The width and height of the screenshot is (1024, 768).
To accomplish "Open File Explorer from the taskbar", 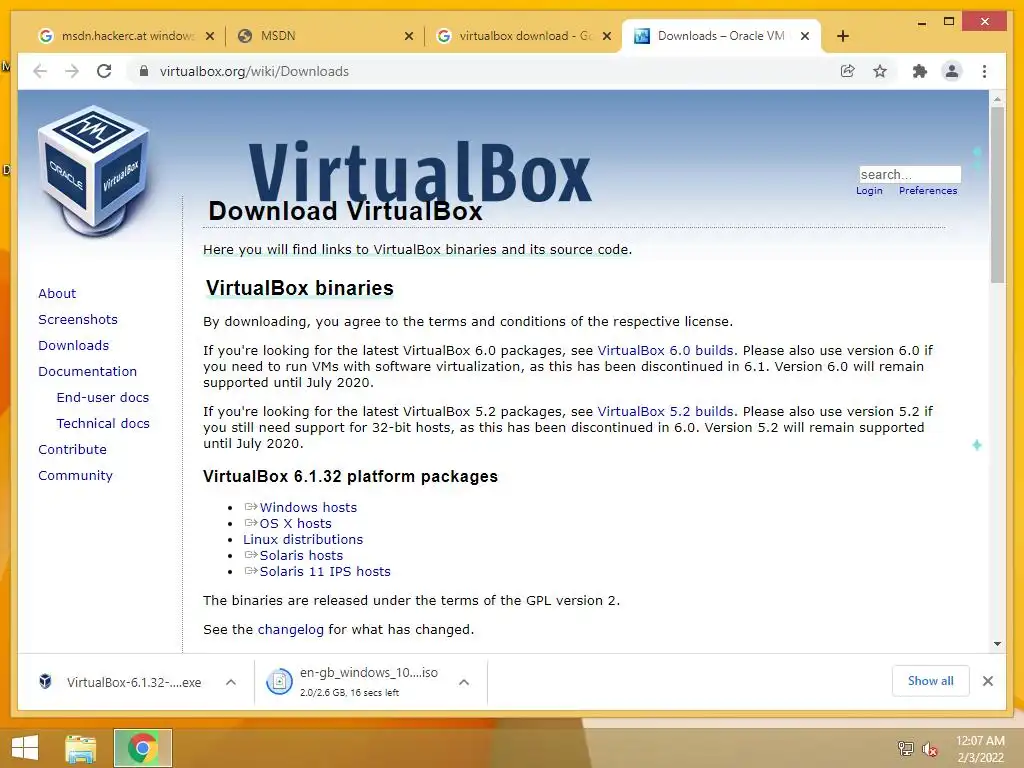I will (80, 748).
